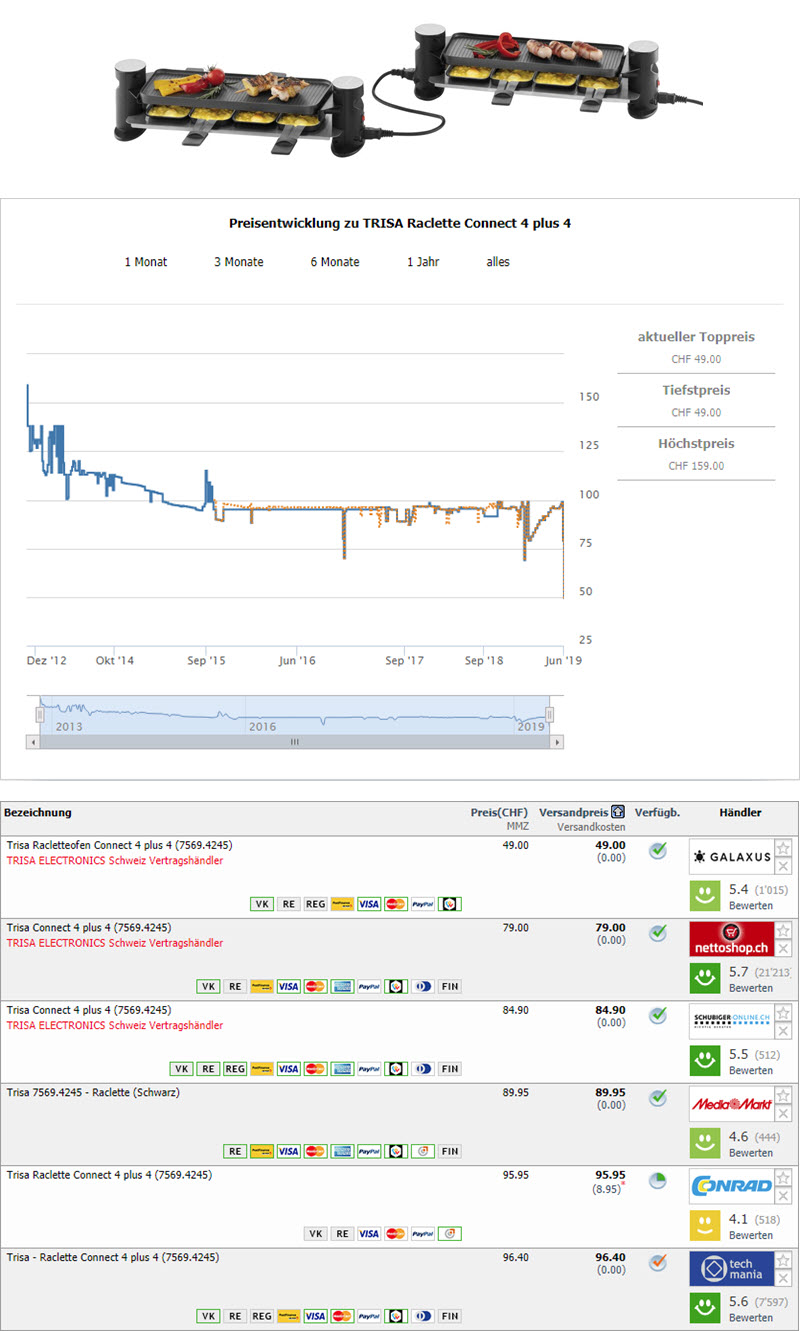Open the Conrad merchant logo
The height and width of the screenshot is (1331, 800).
pos(731,1186)
